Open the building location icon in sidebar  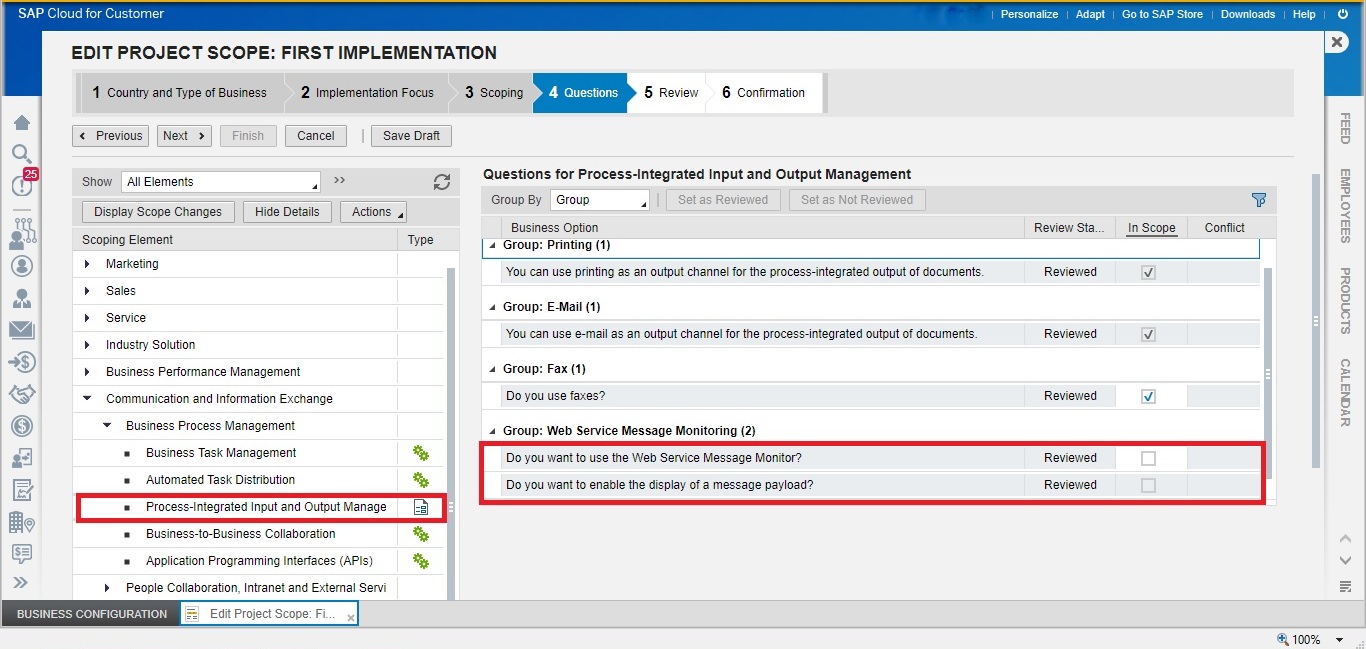click(x=21, y=521)
